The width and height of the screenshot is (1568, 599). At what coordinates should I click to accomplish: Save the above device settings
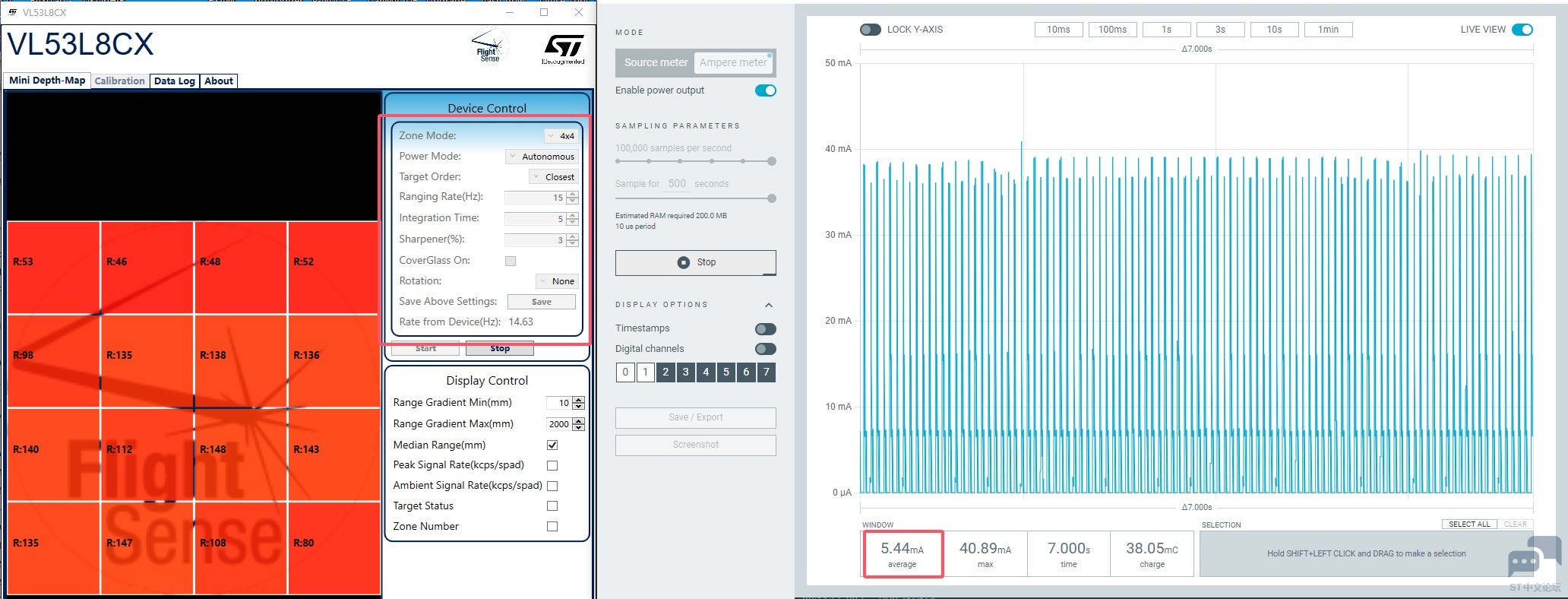tap(542, 303)
